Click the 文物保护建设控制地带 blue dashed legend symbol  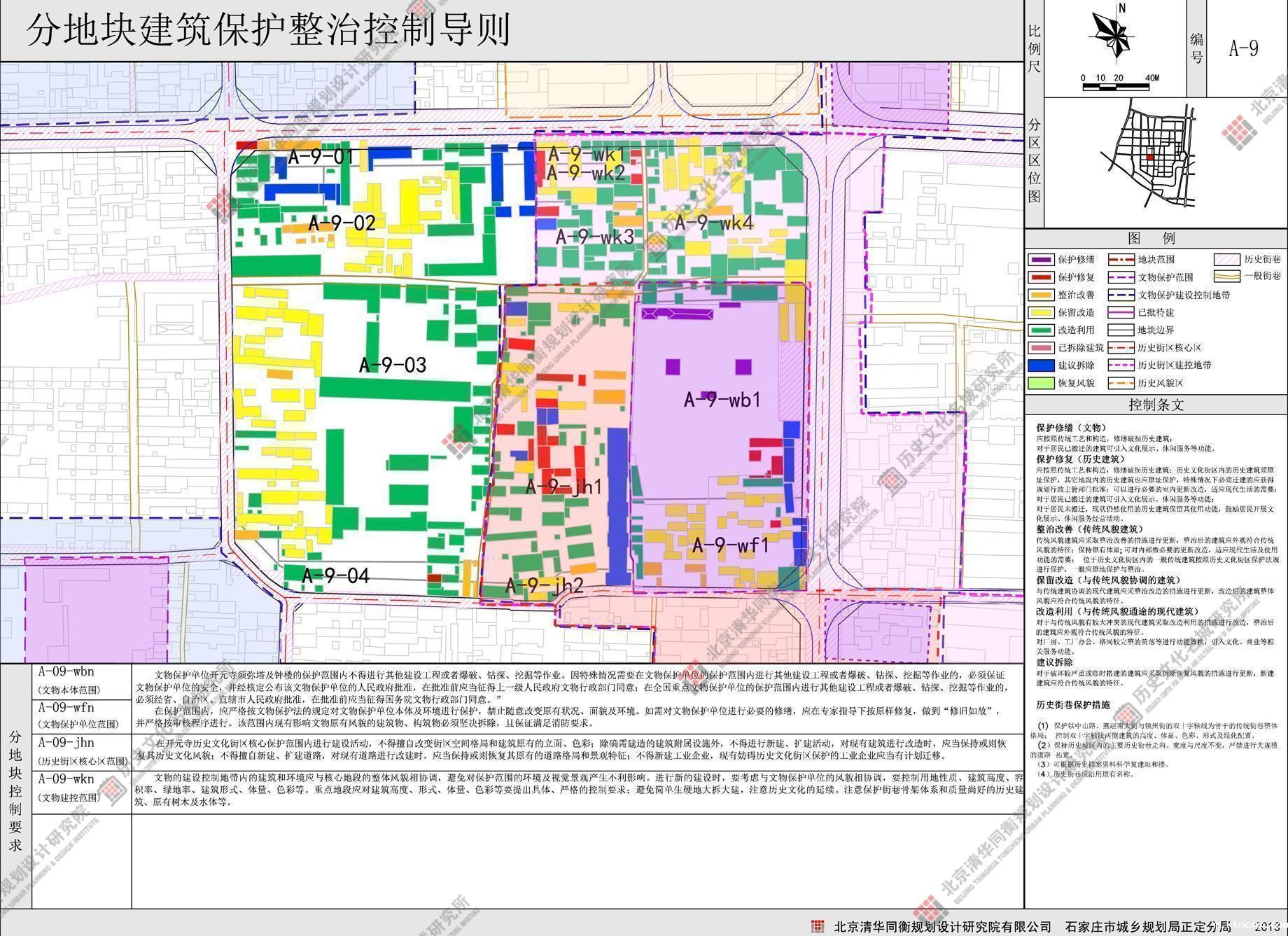click(x=1117, y=295)
